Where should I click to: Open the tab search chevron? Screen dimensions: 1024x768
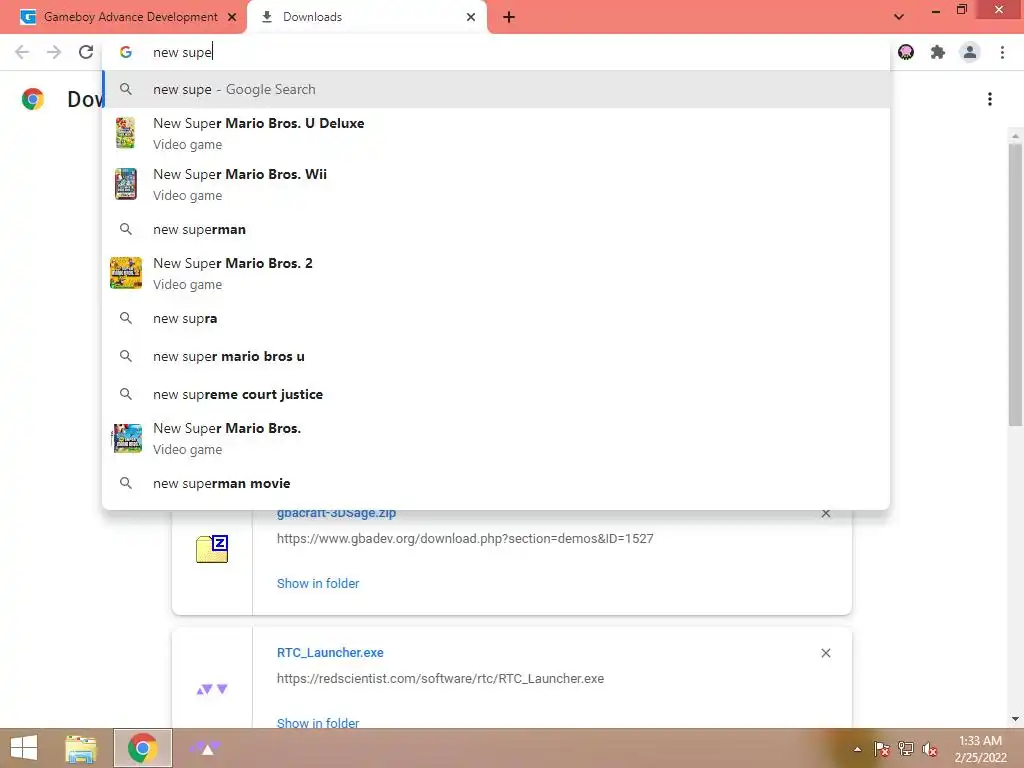tap(899, 17)
